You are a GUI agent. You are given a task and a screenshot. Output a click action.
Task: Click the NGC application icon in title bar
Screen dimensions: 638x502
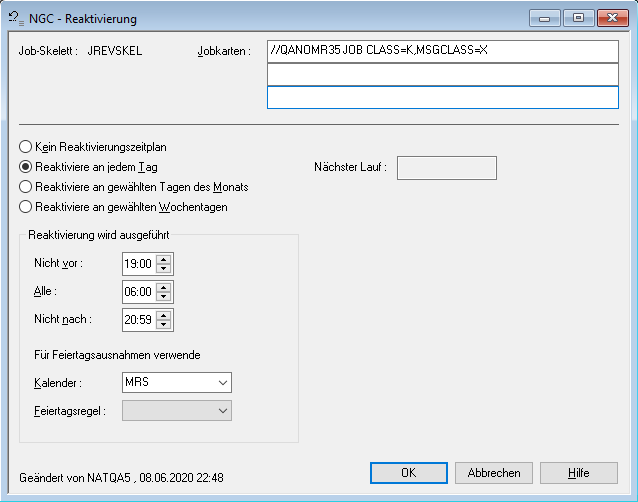click(15, 18)
